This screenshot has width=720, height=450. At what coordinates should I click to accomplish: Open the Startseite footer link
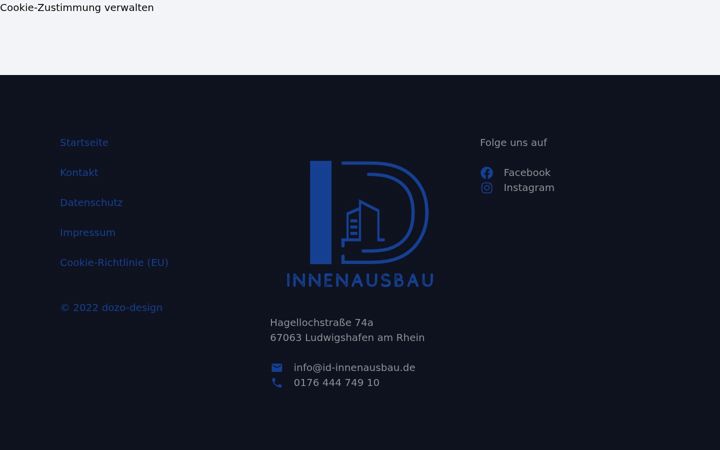tap(84, 142)
